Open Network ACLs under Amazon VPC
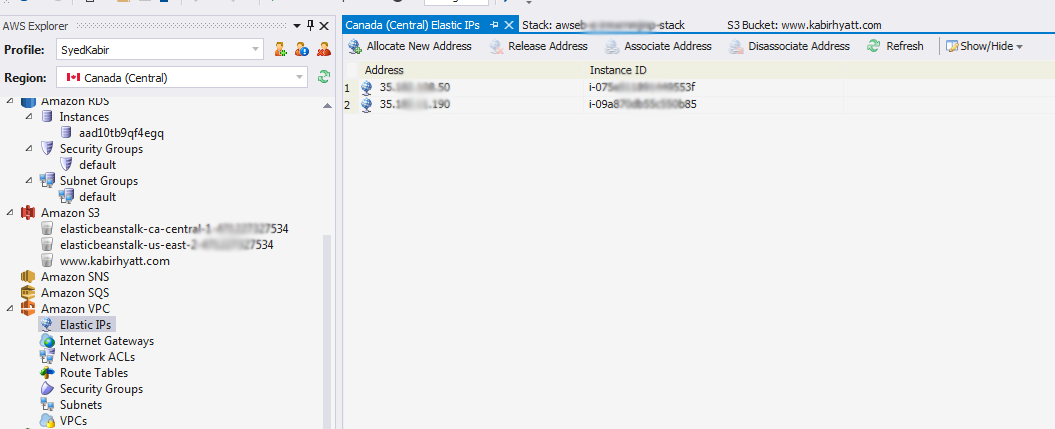The height and width of the screenshot is (429, 1055). tap(97, 357)
